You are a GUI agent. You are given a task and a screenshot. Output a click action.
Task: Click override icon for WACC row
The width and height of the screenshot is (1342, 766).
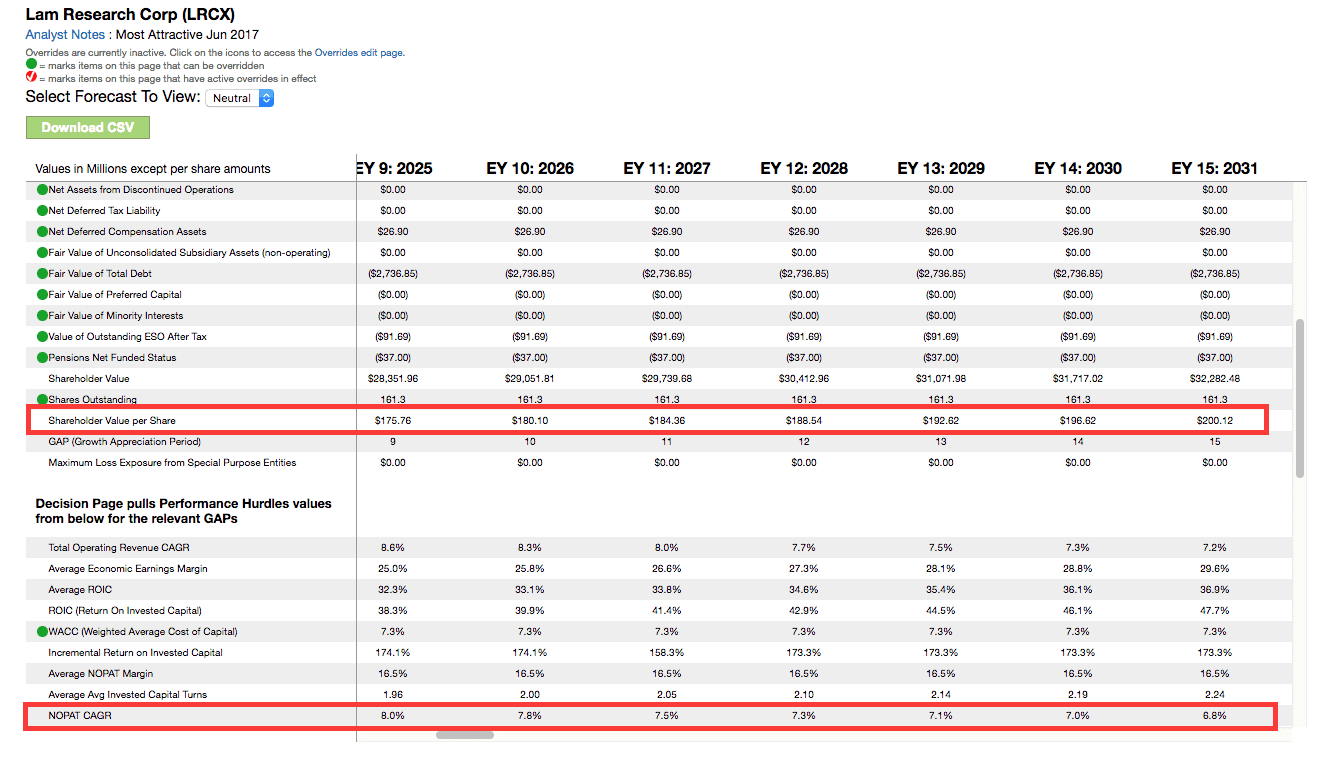click(42, 632)
